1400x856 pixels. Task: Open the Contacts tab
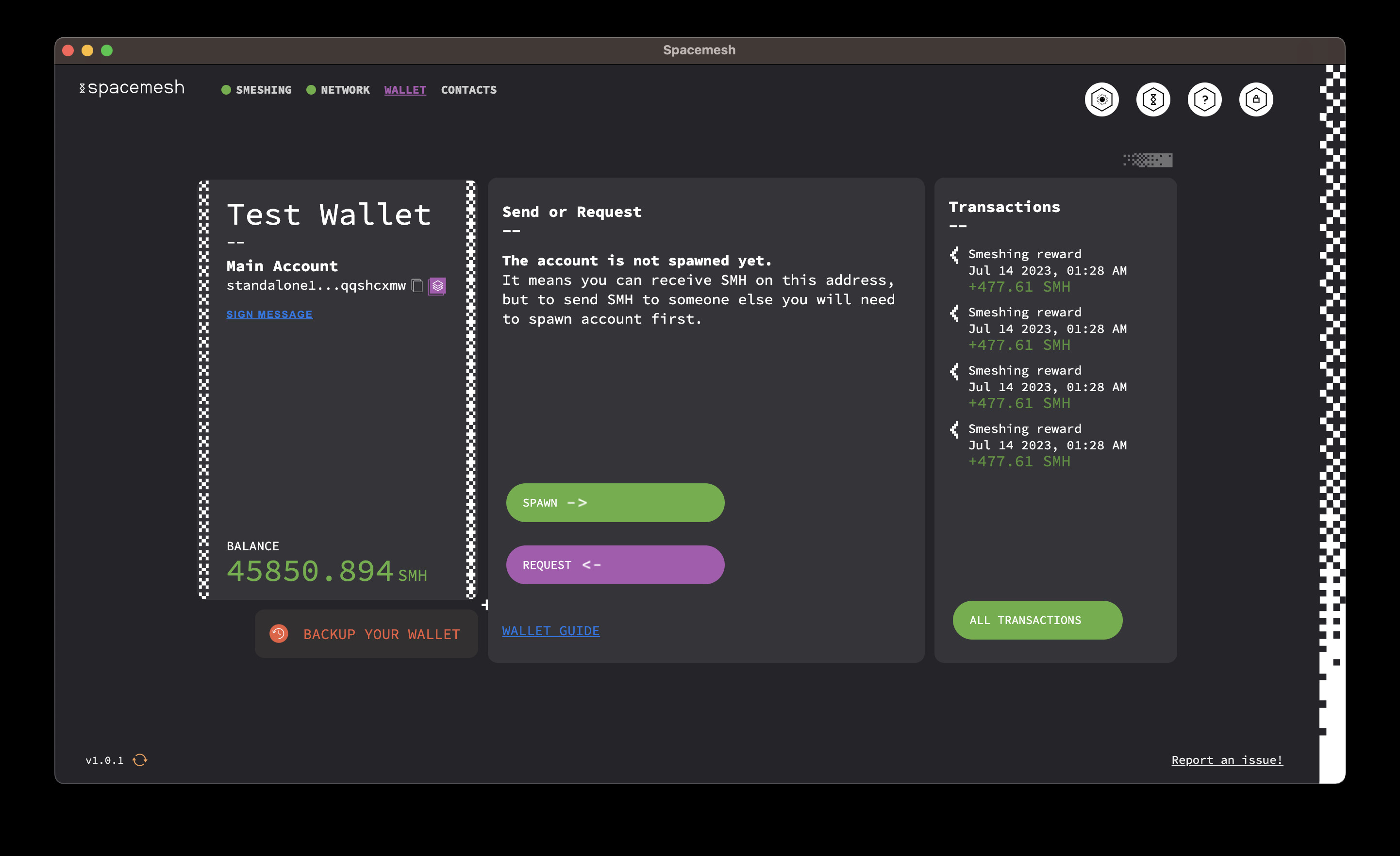click(468, 90)
